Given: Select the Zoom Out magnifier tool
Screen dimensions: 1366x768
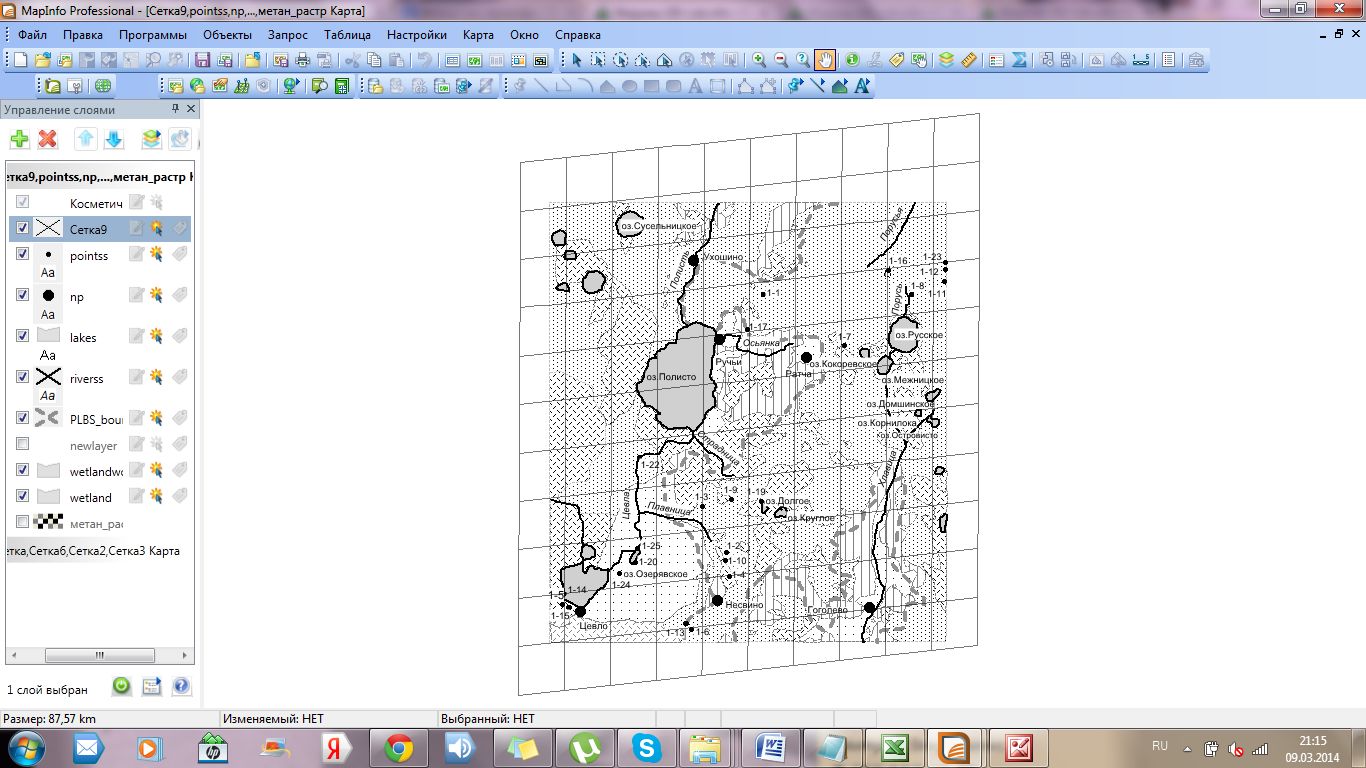Looking at the screenshot, I should pyautogui.click(x=781, y=60).
